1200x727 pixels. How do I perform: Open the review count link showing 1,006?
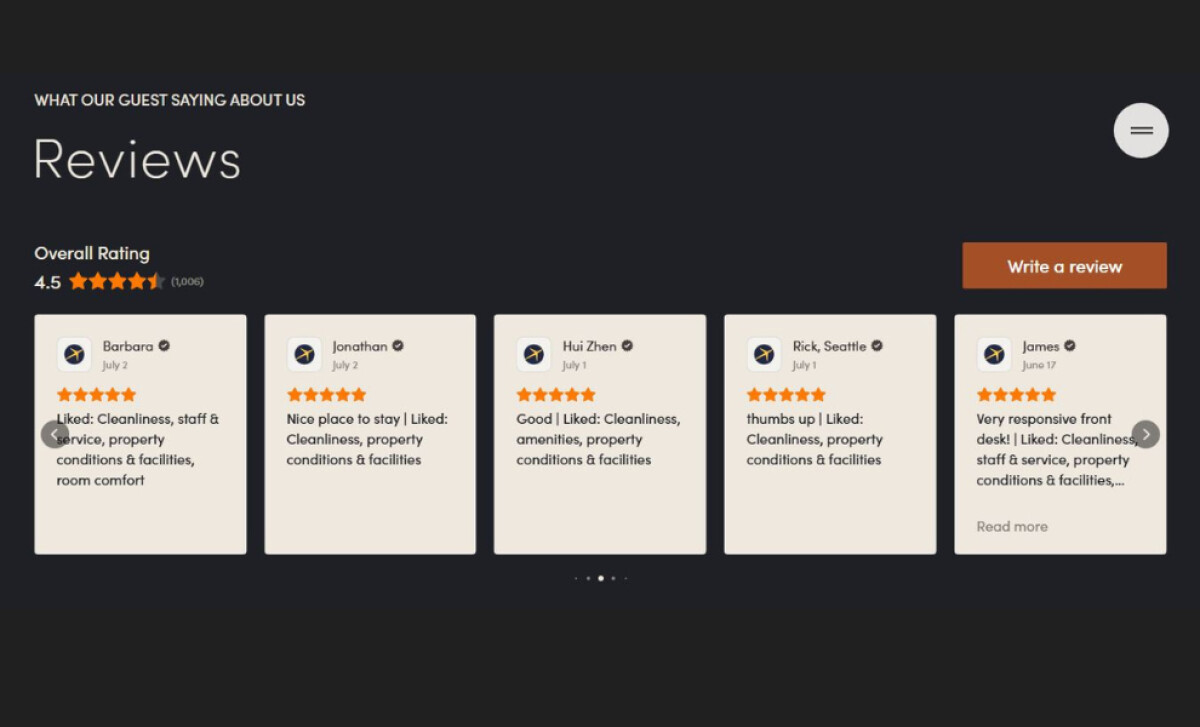[189, 282]
